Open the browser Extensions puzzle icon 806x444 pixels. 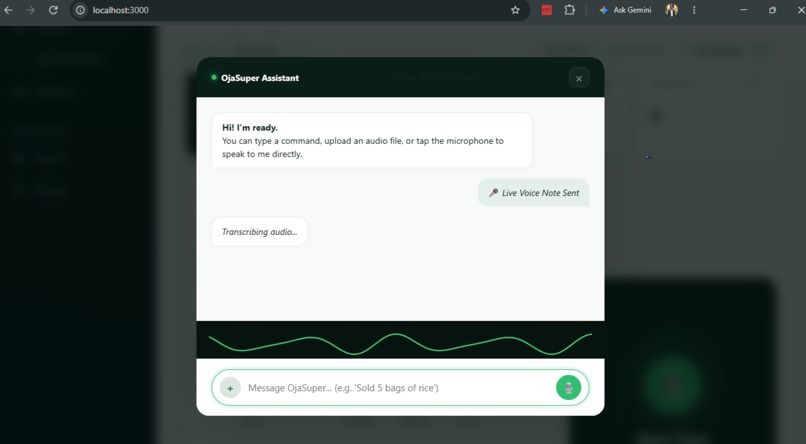point(570,10)
